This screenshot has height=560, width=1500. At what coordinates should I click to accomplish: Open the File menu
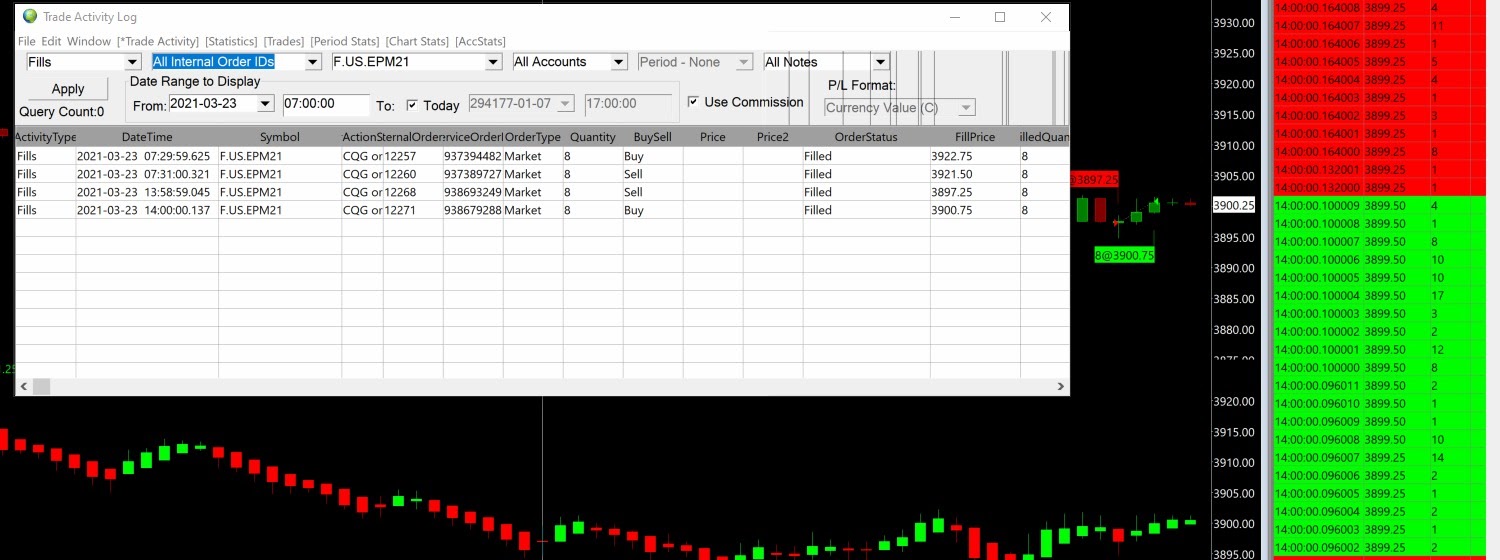point(26,41)
